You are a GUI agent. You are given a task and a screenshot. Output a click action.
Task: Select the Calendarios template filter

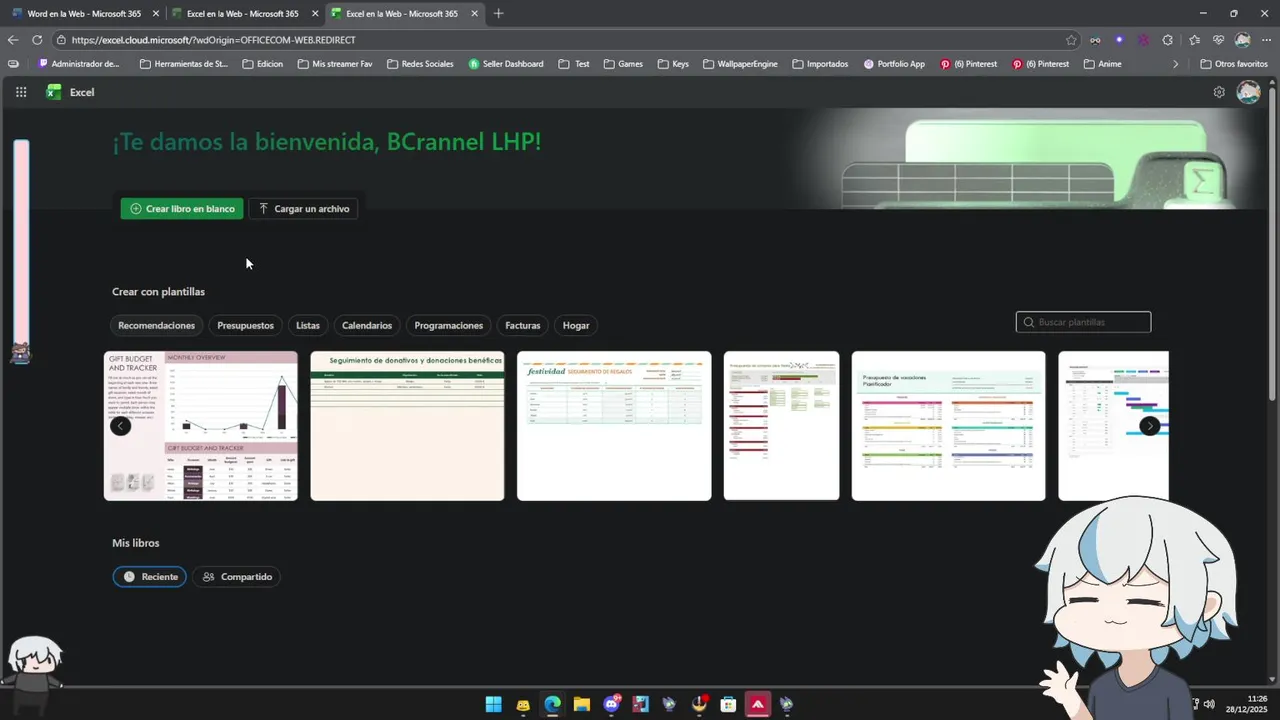[x=367, y=325]
